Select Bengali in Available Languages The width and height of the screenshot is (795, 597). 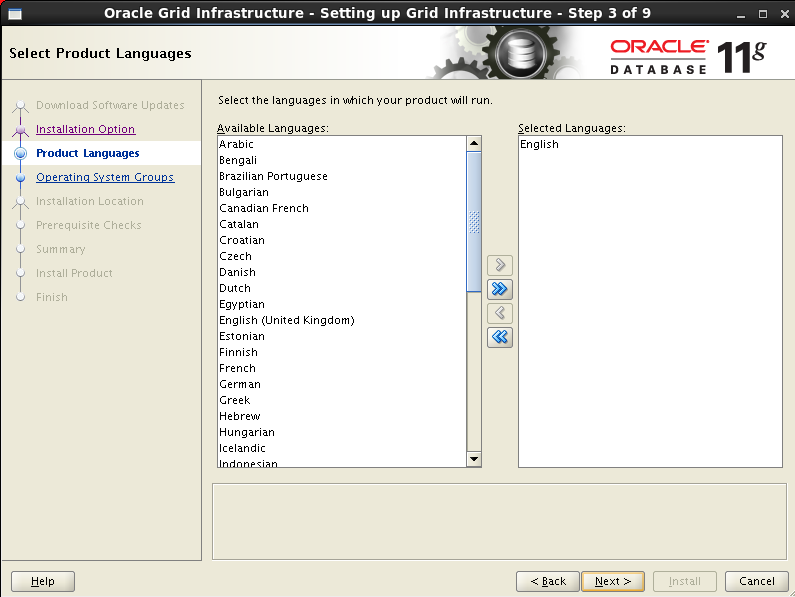341,160
